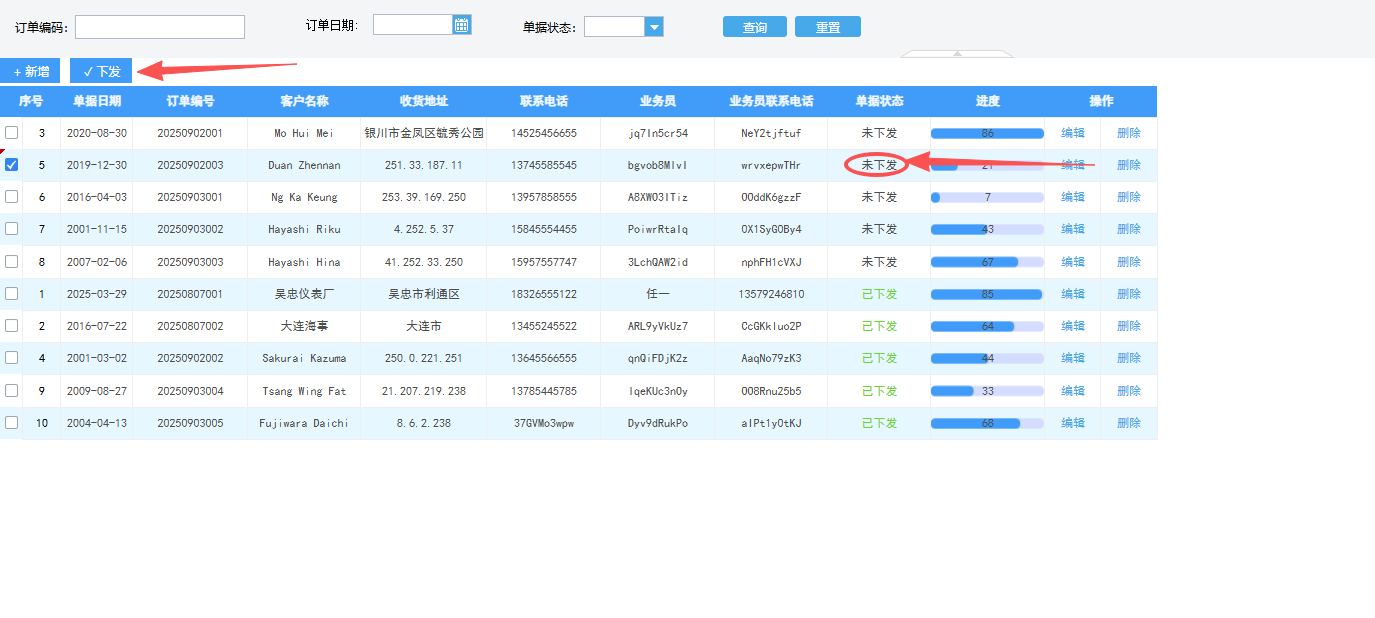Screen dimensions: 1375x618
Task: Select checkbox for order 20250807001
Action: (x=12, y=294)
